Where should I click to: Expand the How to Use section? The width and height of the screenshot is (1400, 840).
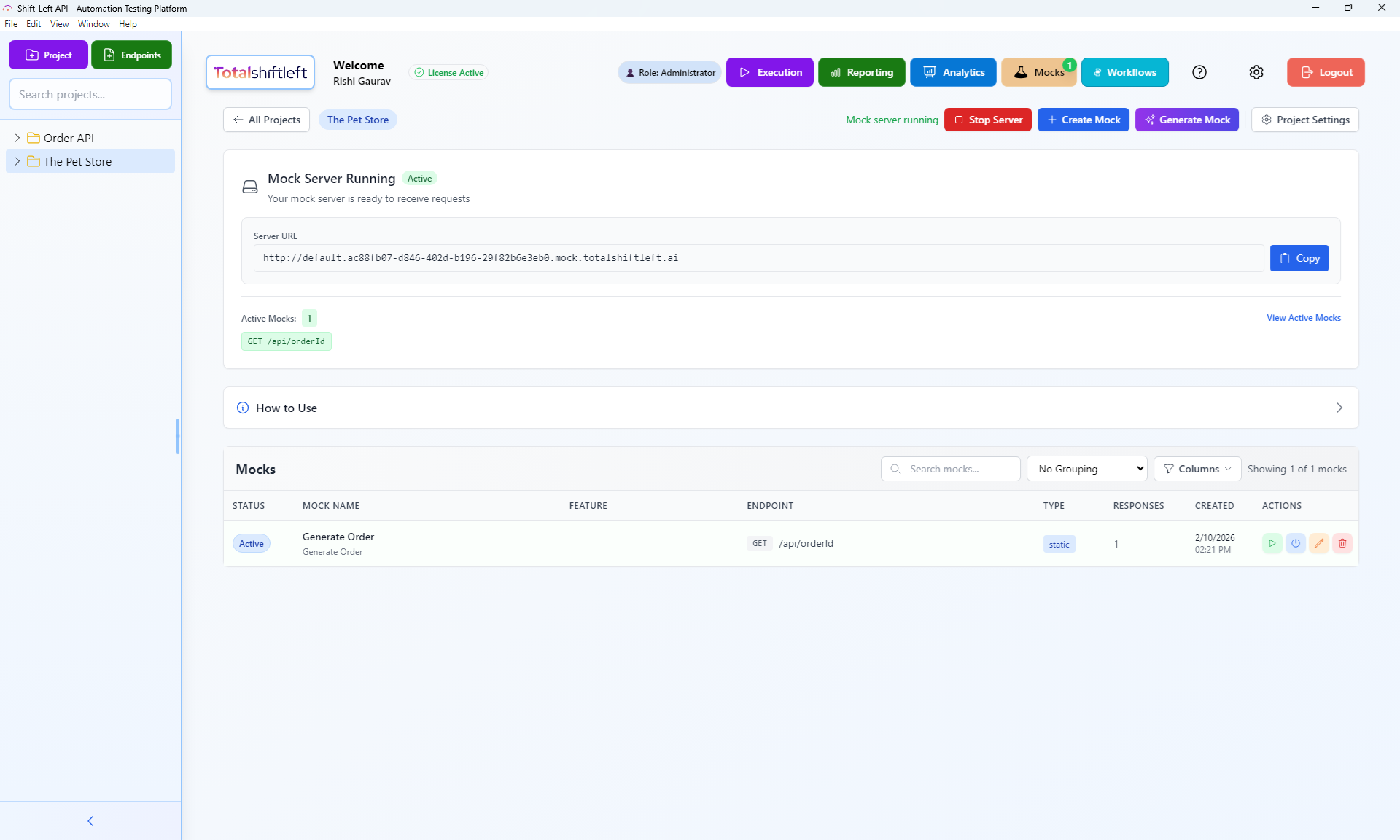point(1339,408)
